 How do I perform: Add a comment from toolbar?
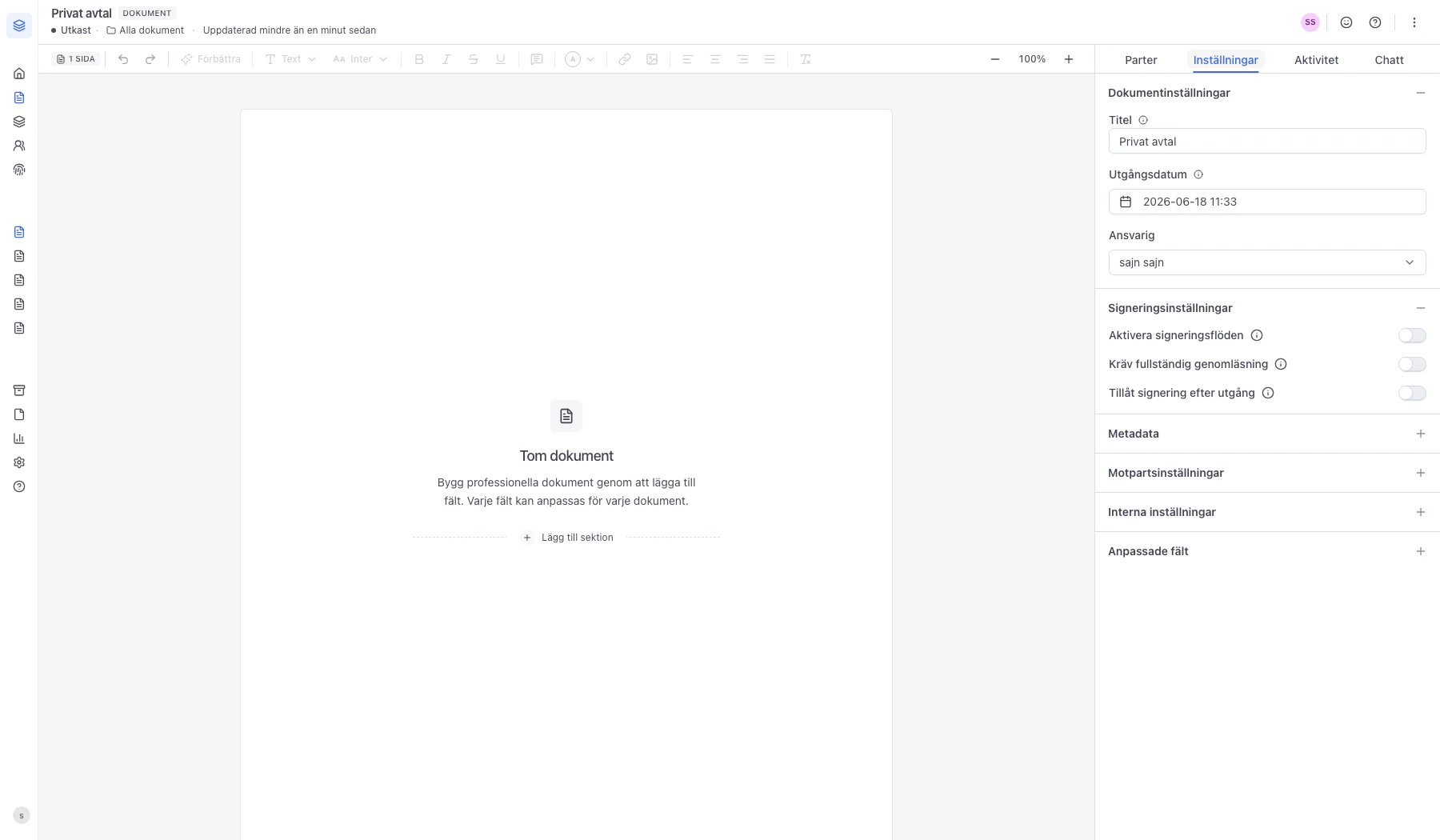(x=537, y=59)
